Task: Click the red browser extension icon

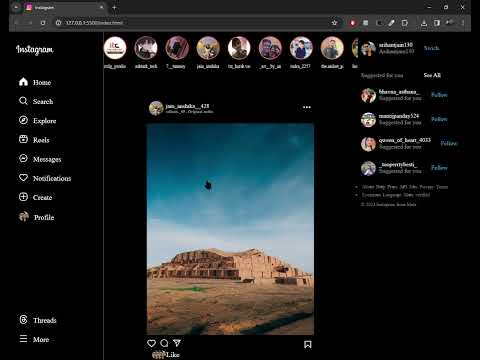Action: pyautogui.click(x=353, y=23)
